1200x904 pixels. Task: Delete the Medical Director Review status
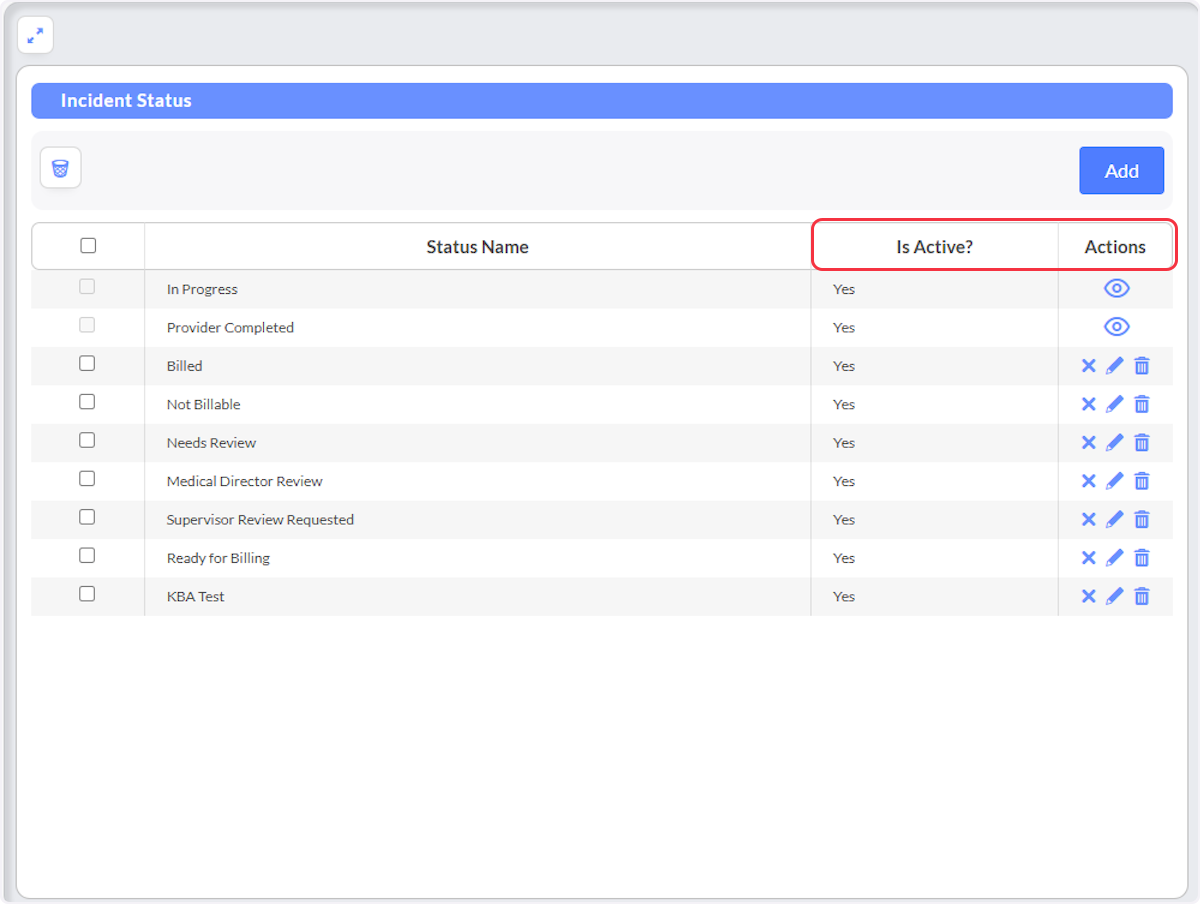click(1142, 481)
